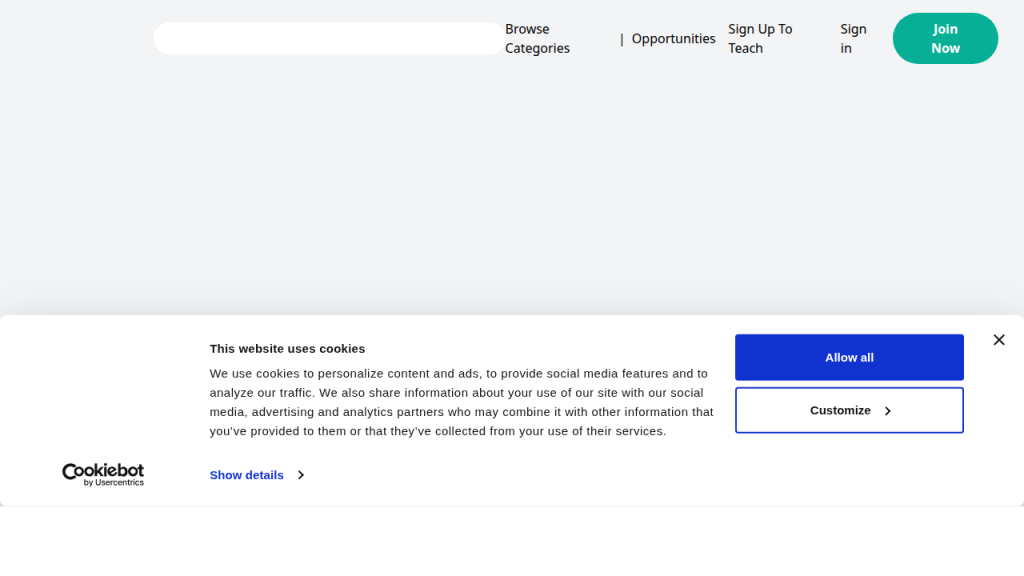Focus the search field in the header
This screenshot has width=1024, height=576.
point(329,39)
